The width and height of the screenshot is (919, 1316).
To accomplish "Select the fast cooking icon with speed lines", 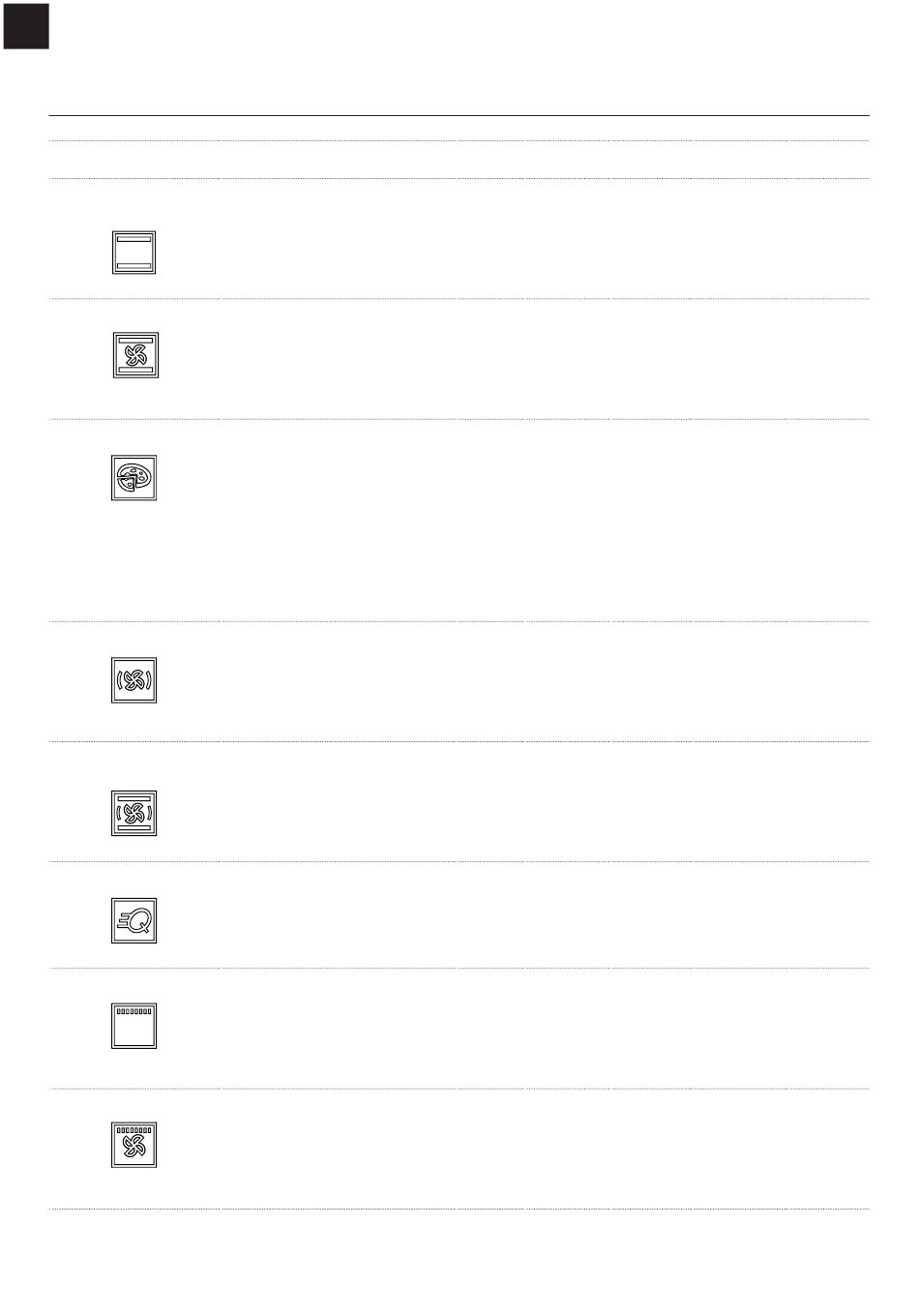I will tap(133, 921).
